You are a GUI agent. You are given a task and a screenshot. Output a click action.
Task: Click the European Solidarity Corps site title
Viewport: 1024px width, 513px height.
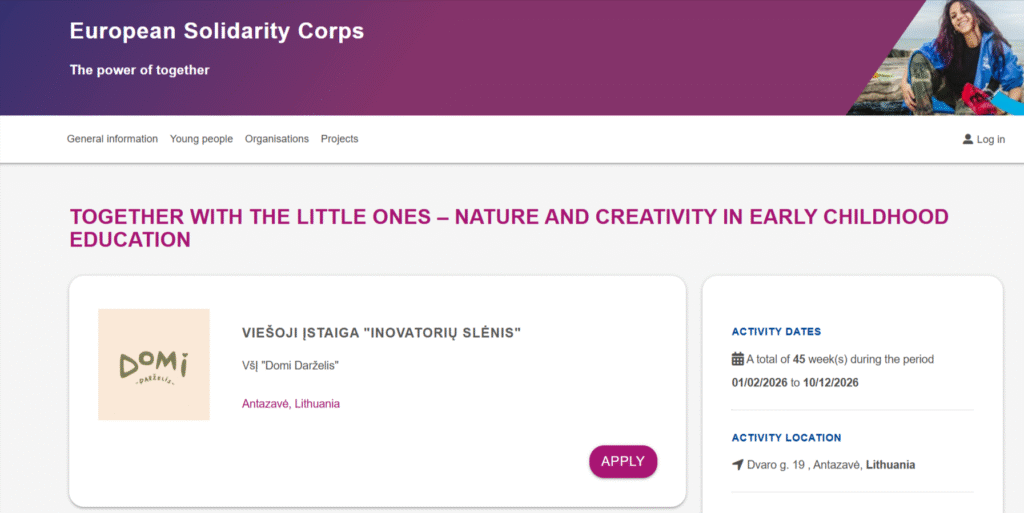tap(217, 31)
